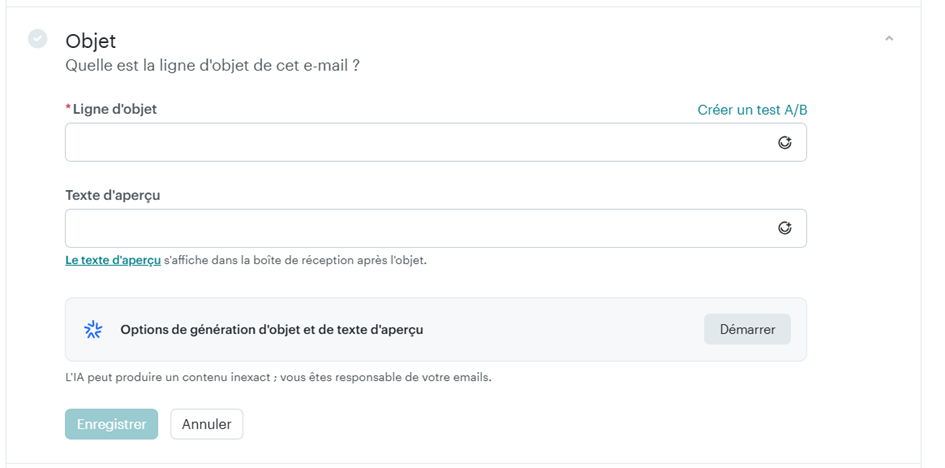
Task: Follow the "Le texte d'aperçu" help link
Action: click(x=113, y=260)
